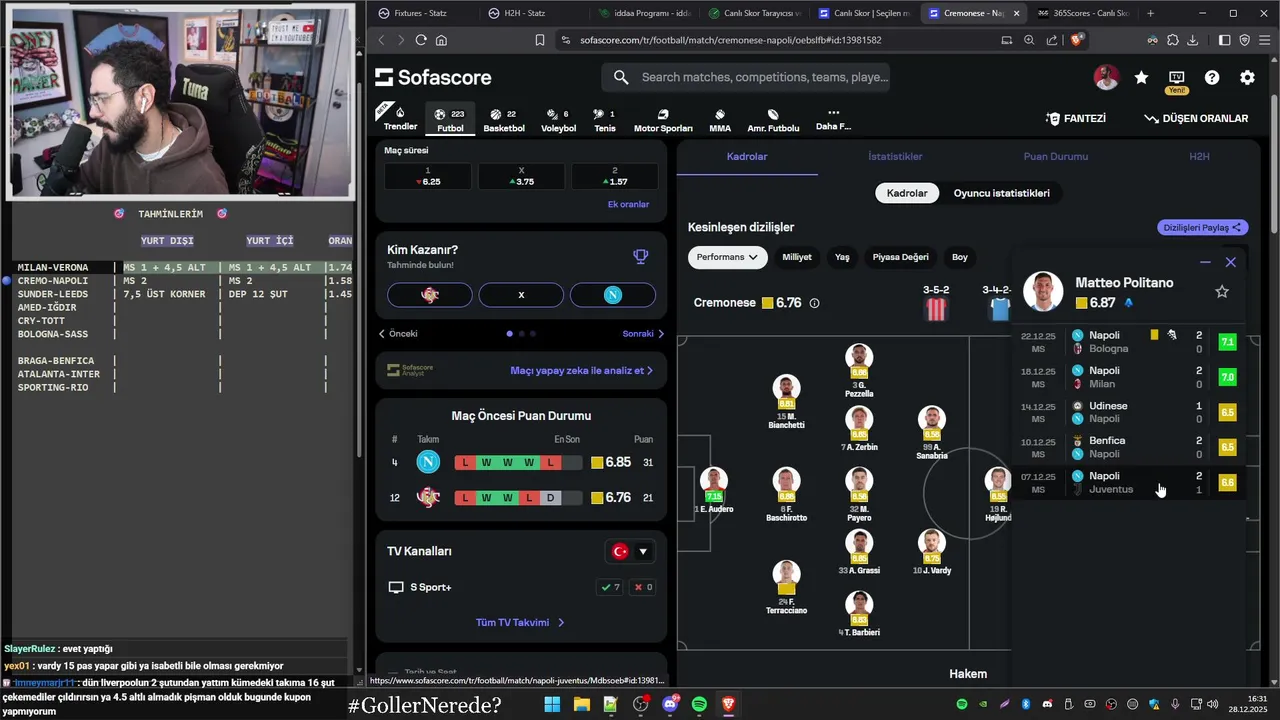Image resolution: width=1280 pixels, height=720 pixels.
Task: Open the DÜŞEN ORANLAR page
Action: coord(1196,118)
